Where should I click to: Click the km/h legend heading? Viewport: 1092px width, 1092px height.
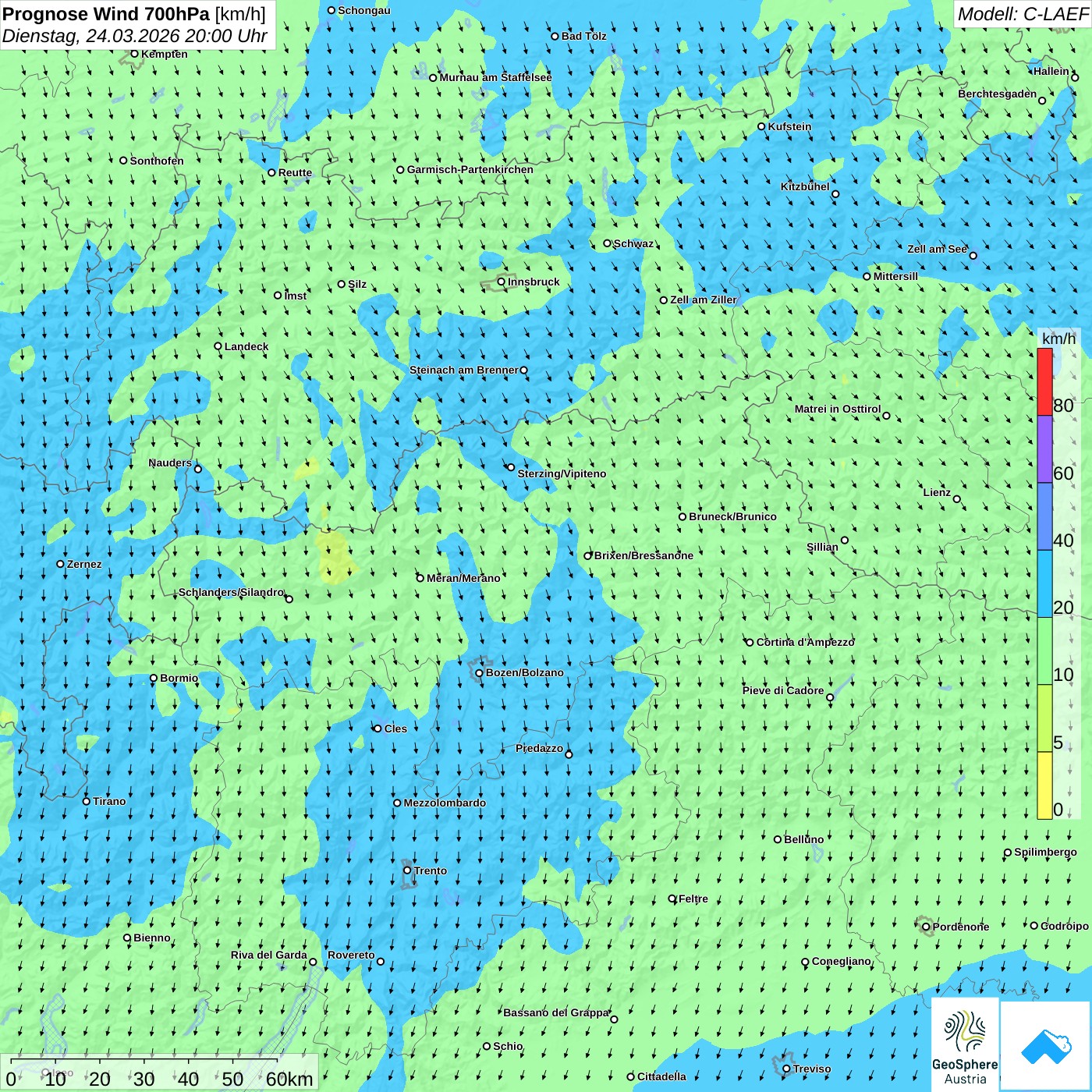click(x=1058, y=338)
